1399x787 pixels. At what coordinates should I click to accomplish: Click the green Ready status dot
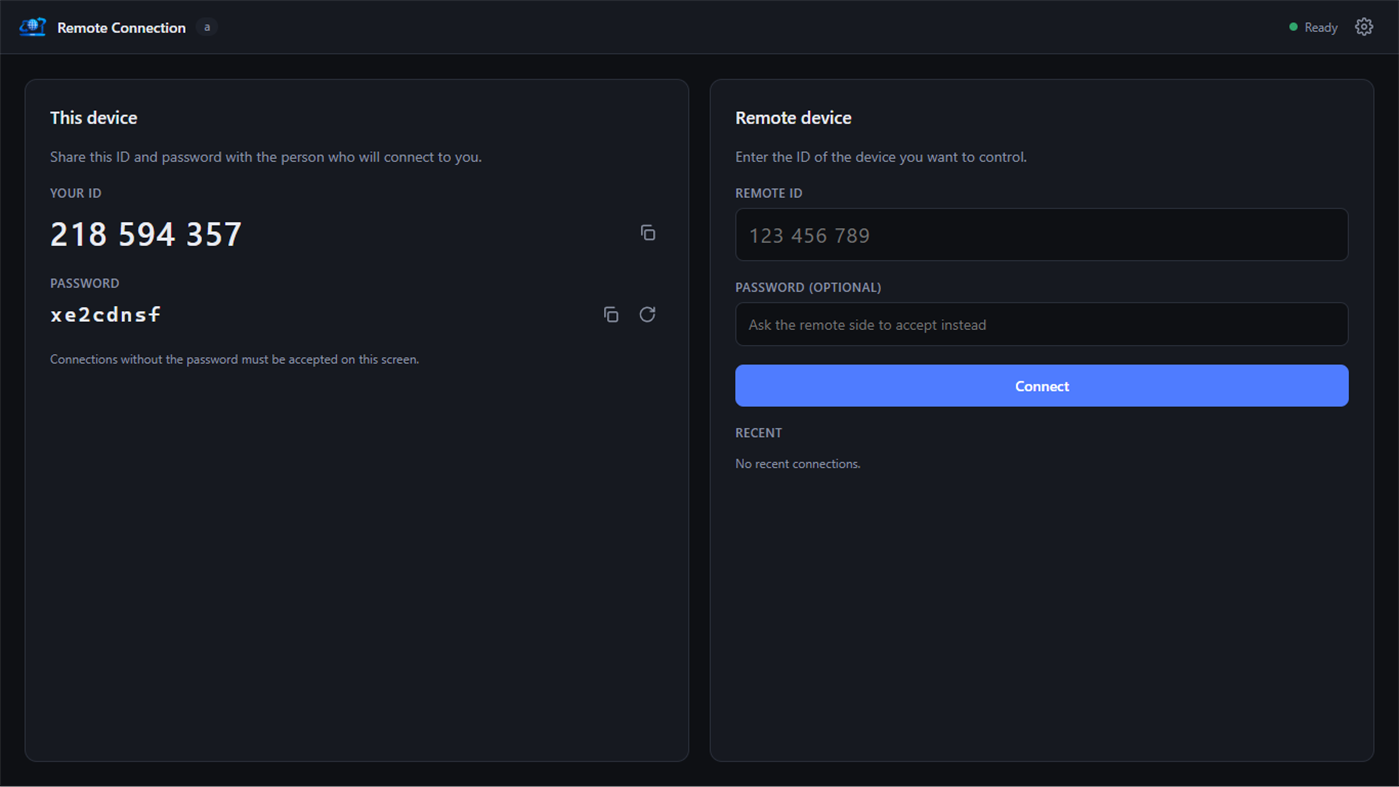[x=1293, y=27]
